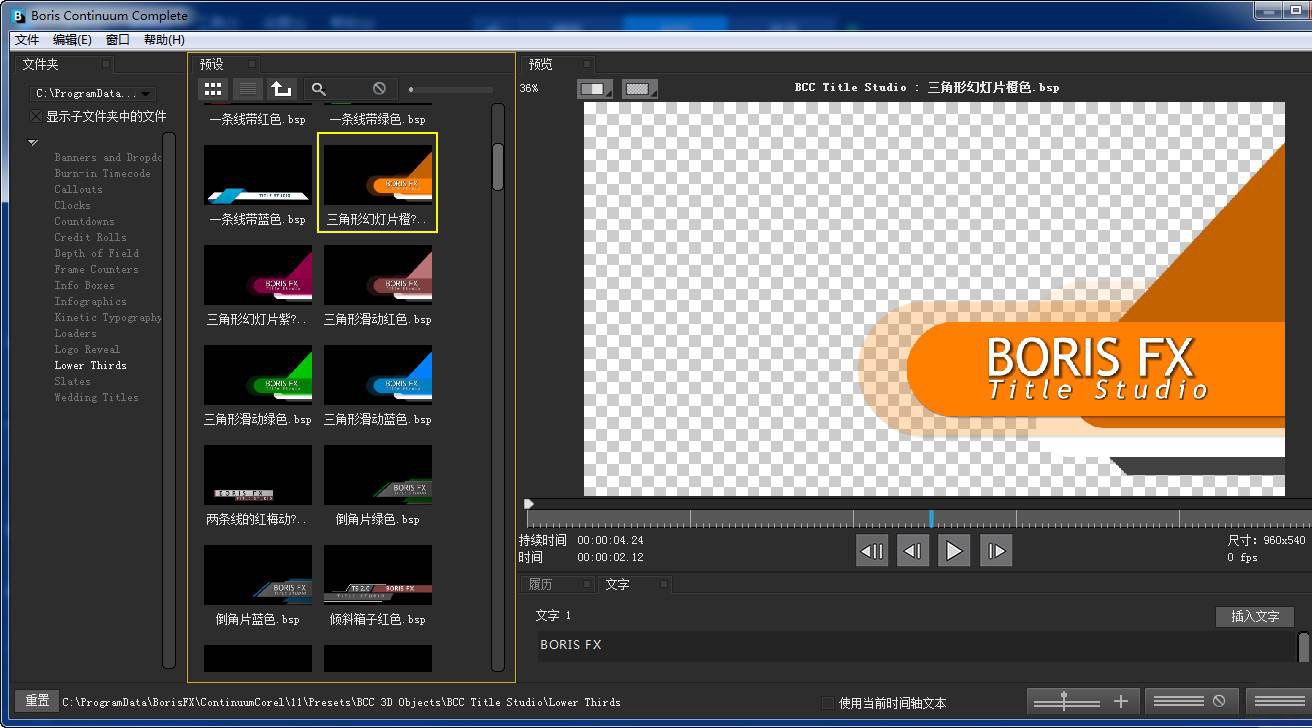Click the white start marker above timeline
Screen dimensions: 1312x728
click(x=529, y=504)
